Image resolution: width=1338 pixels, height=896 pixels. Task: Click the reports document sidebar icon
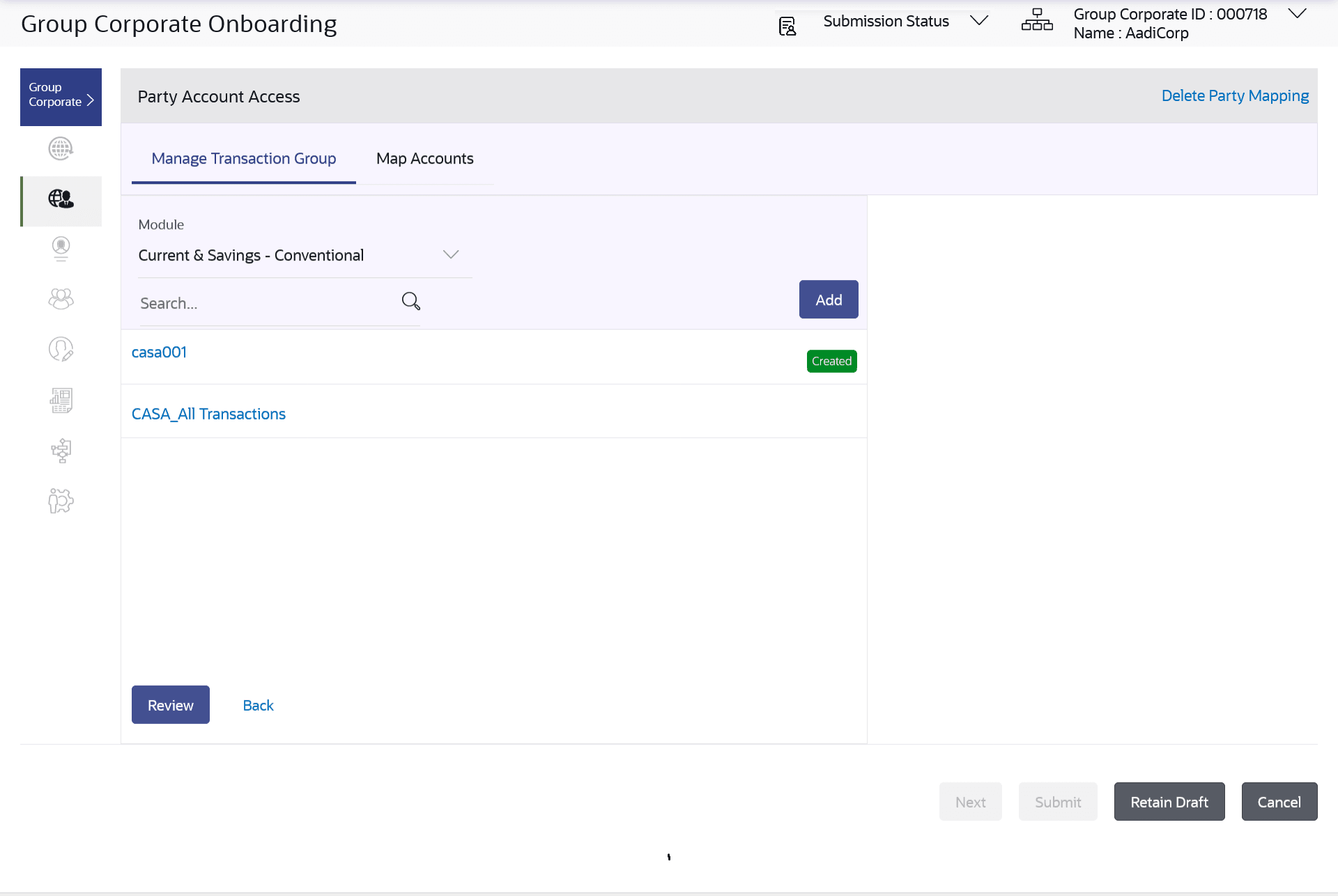click(x=61, y=400)
